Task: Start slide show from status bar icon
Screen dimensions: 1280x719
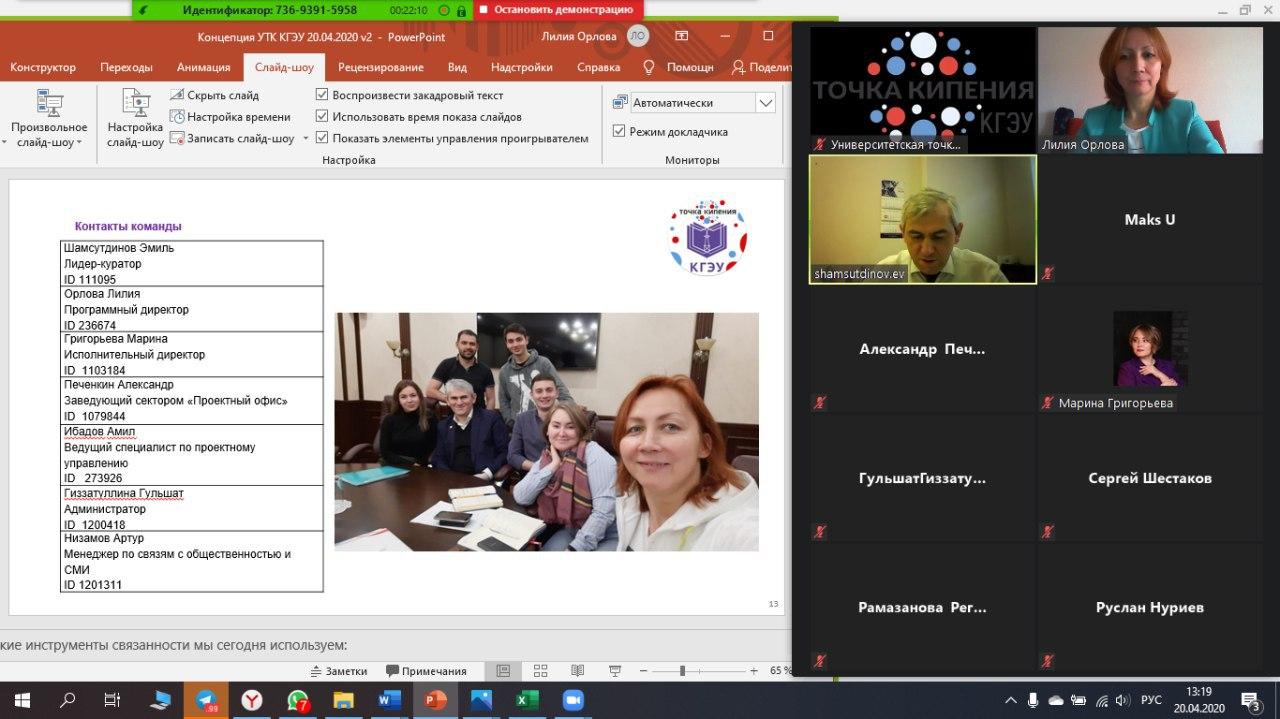Action: [615, 671]
